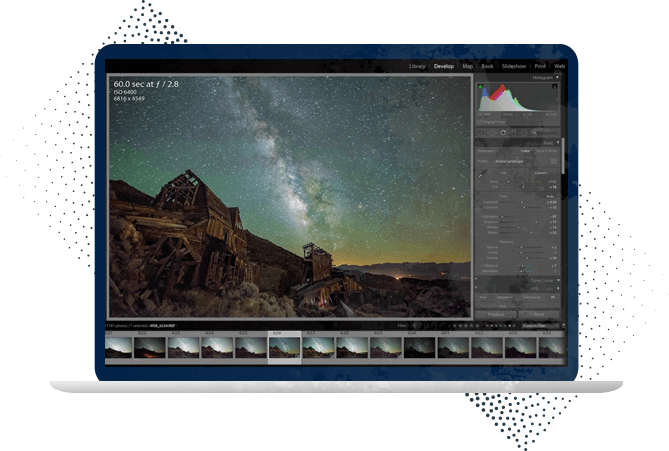
Task: Open the profile browser grid icon
Action: (556, 160)
